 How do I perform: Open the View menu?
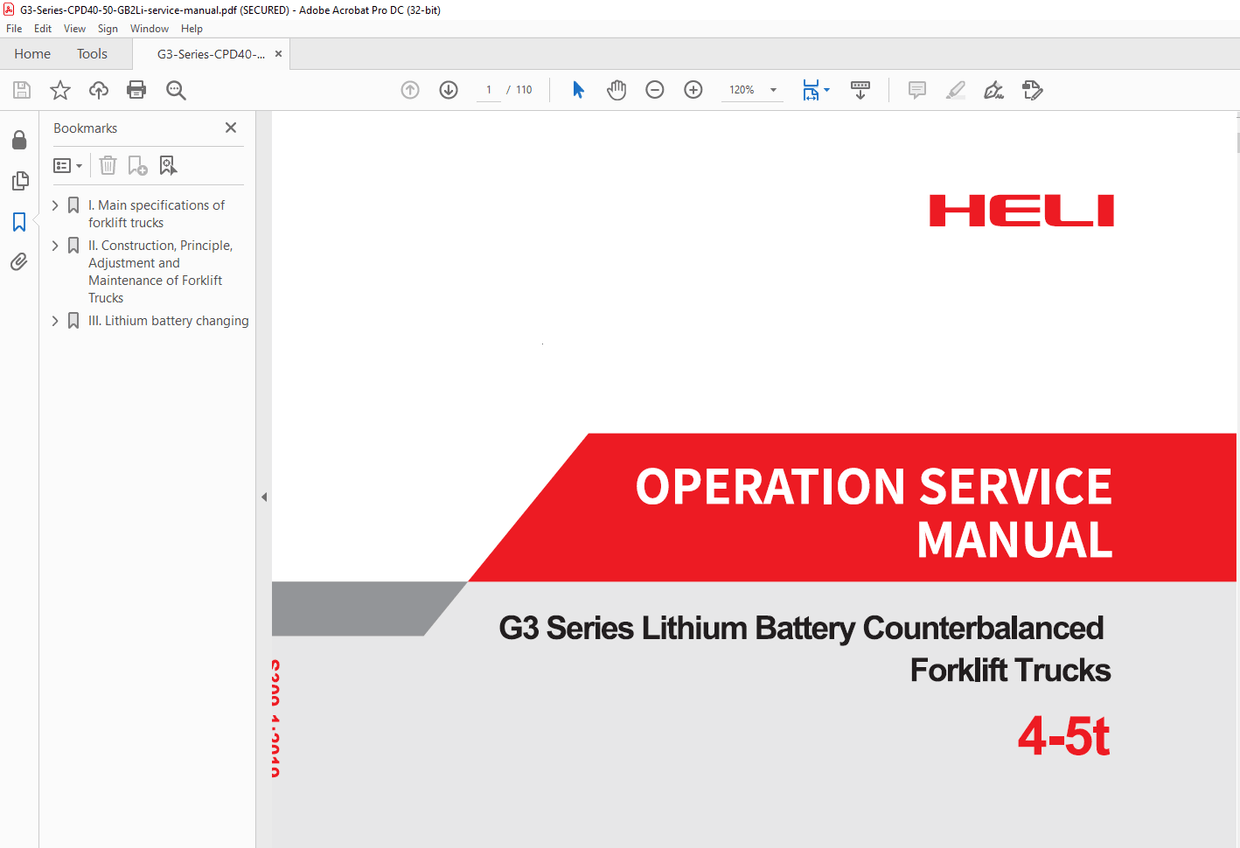pyautogui.click(x=74, y=28)
